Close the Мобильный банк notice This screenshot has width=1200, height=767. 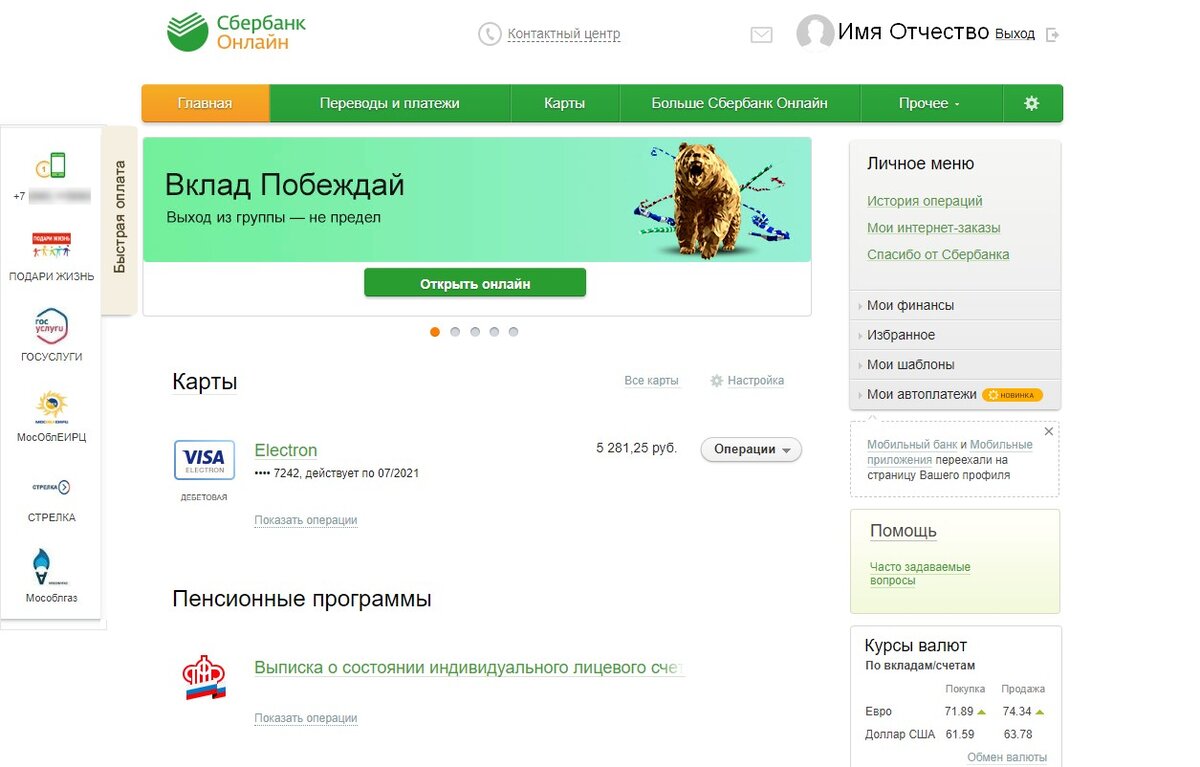[x=1048, y=432]
